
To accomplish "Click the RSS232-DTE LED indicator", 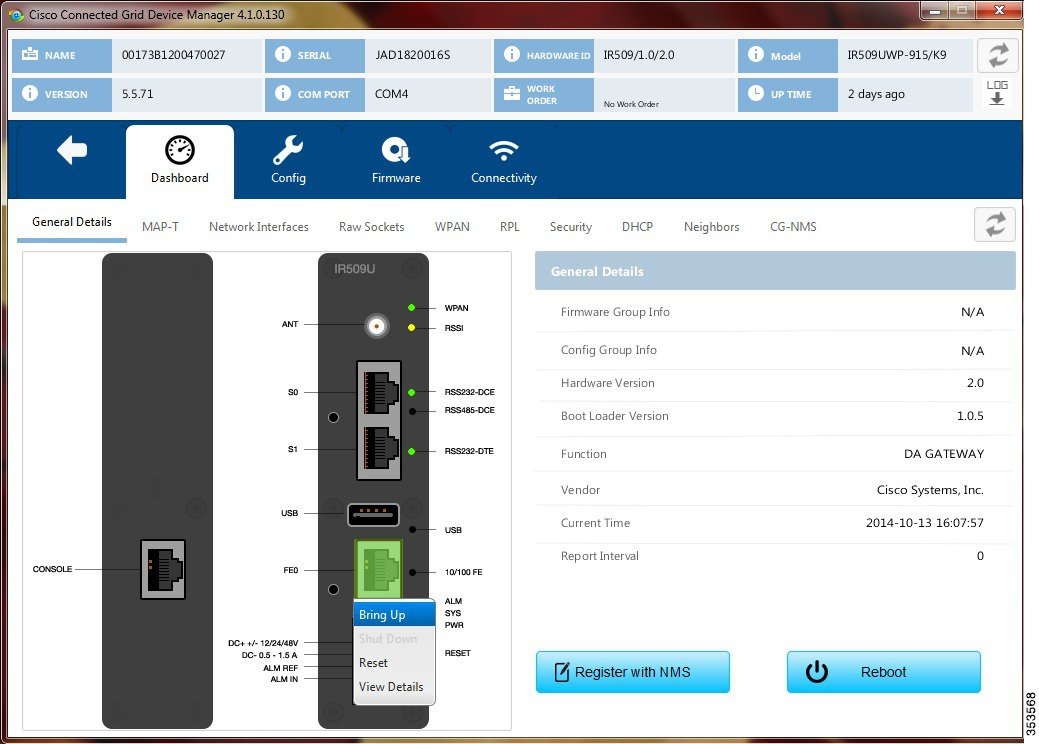I will [x=411, y=451].
